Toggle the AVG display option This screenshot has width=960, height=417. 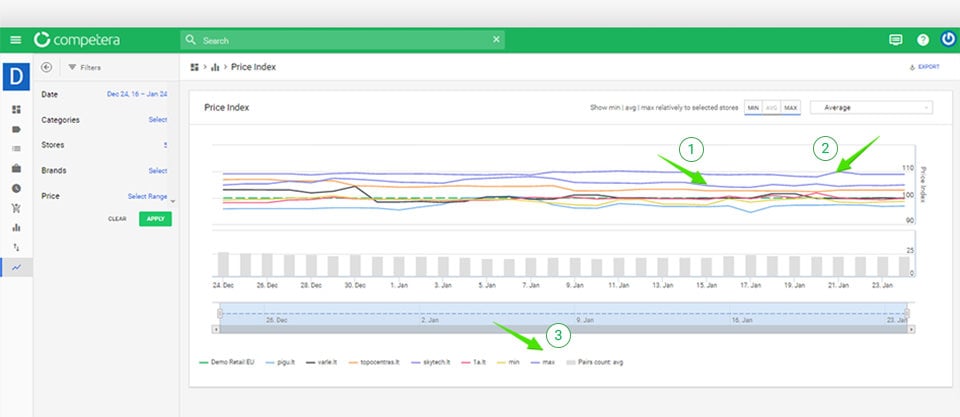(x=772, y=107)
